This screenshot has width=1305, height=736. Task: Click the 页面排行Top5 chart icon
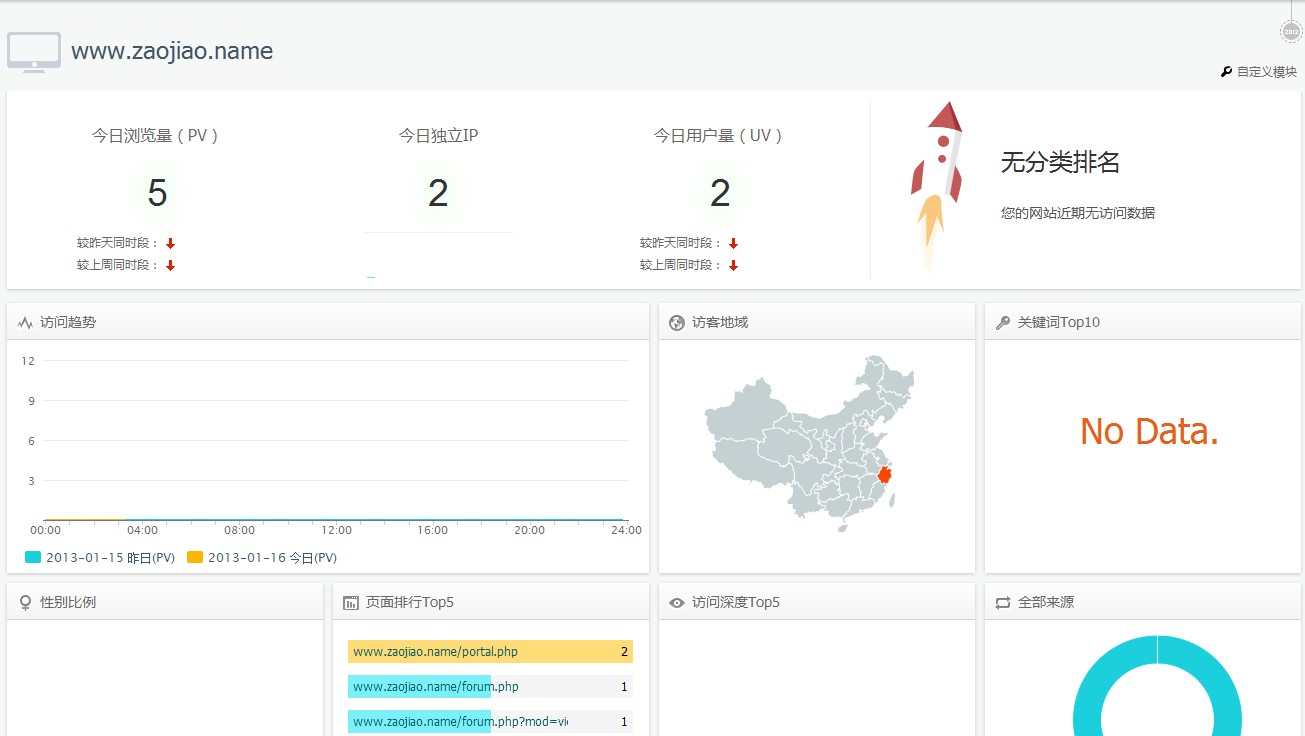351,603
